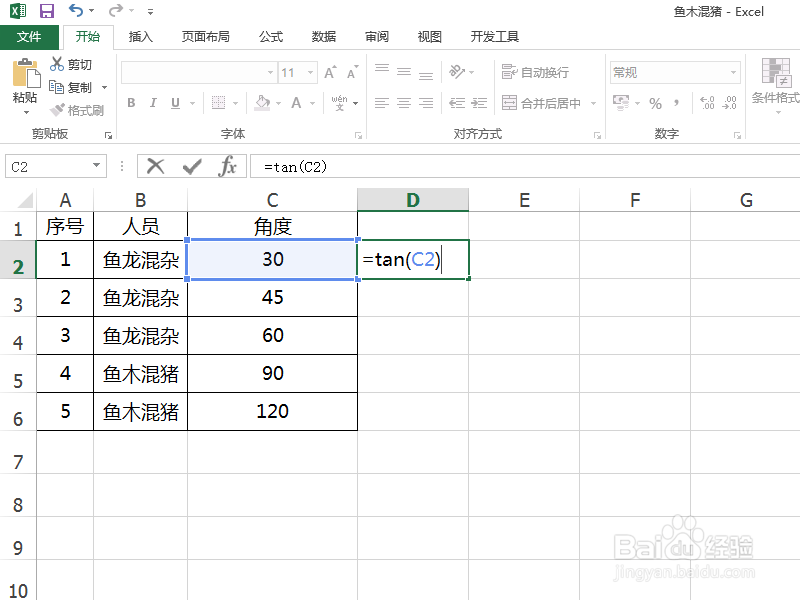Screen dimensions: 800x600
Task: Switch to the 页面布局 tab
Action: pyautogui.click(x=206, y=37)
